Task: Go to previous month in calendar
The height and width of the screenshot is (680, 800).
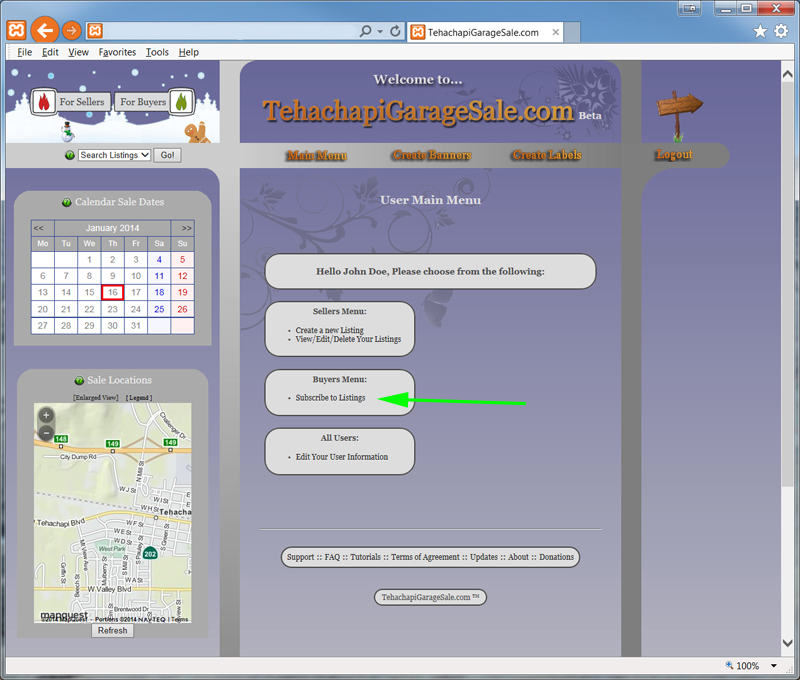Action: pyautogui.click(x=38, y=228)
